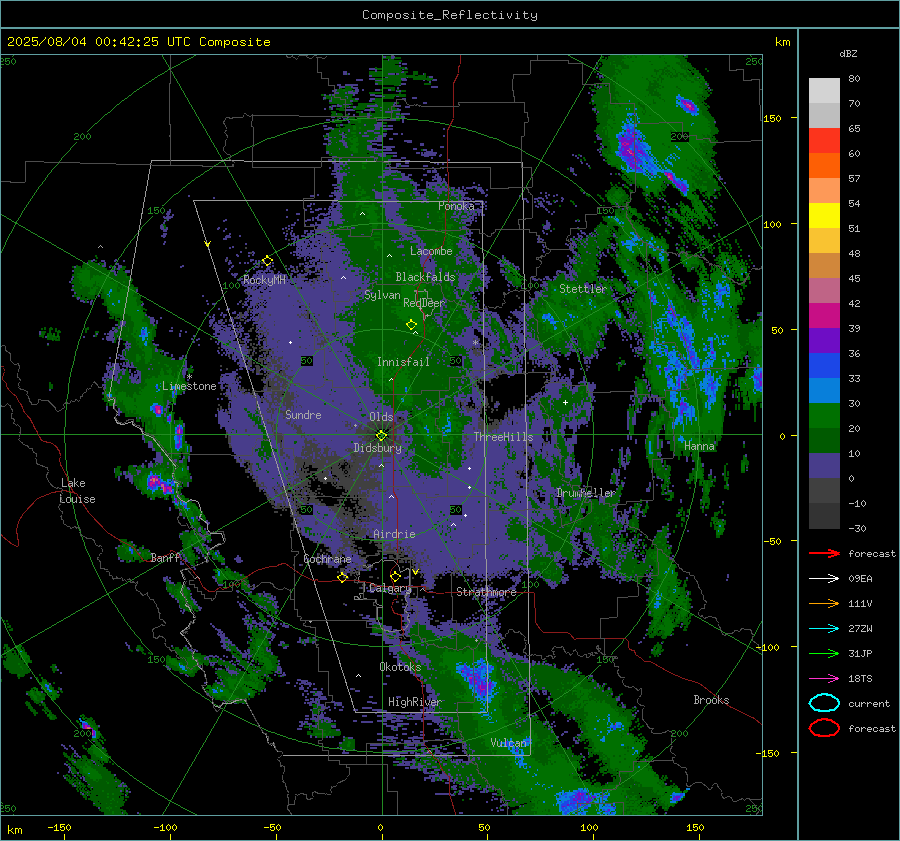Click the 'Limestone' map label

click(189, 386)
